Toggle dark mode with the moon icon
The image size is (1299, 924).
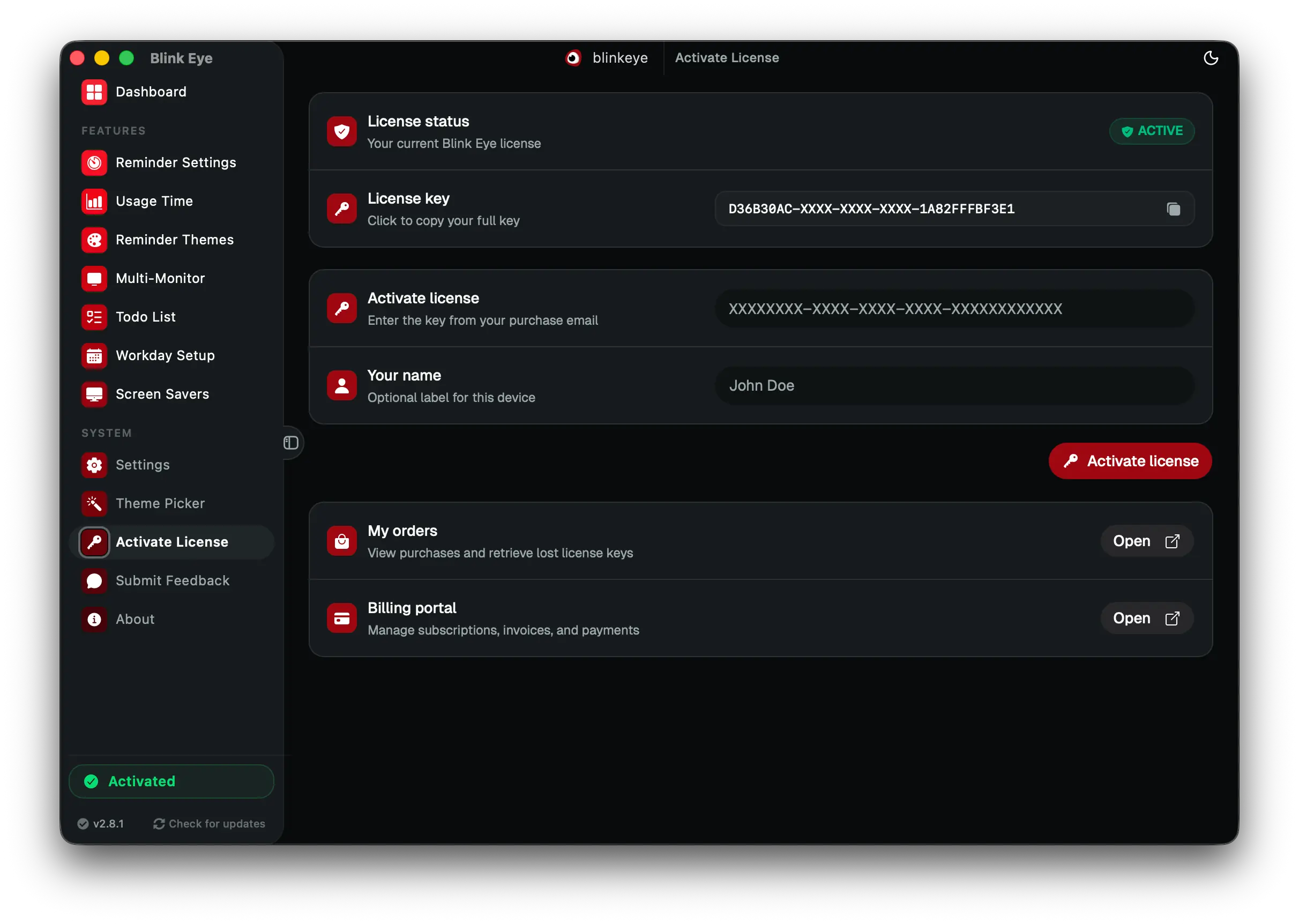(x=1212, y=58)
